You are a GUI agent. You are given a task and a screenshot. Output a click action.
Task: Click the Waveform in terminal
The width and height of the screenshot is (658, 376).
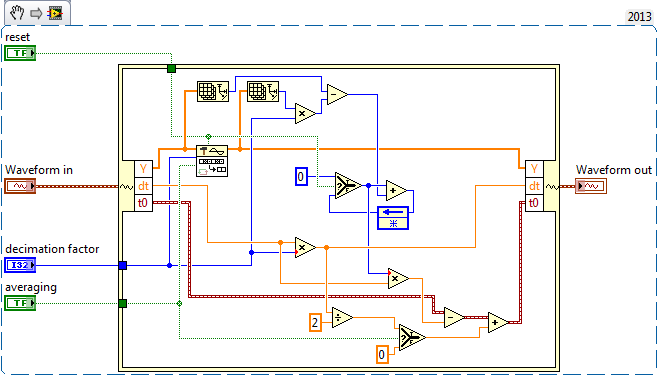click(20, 185)
